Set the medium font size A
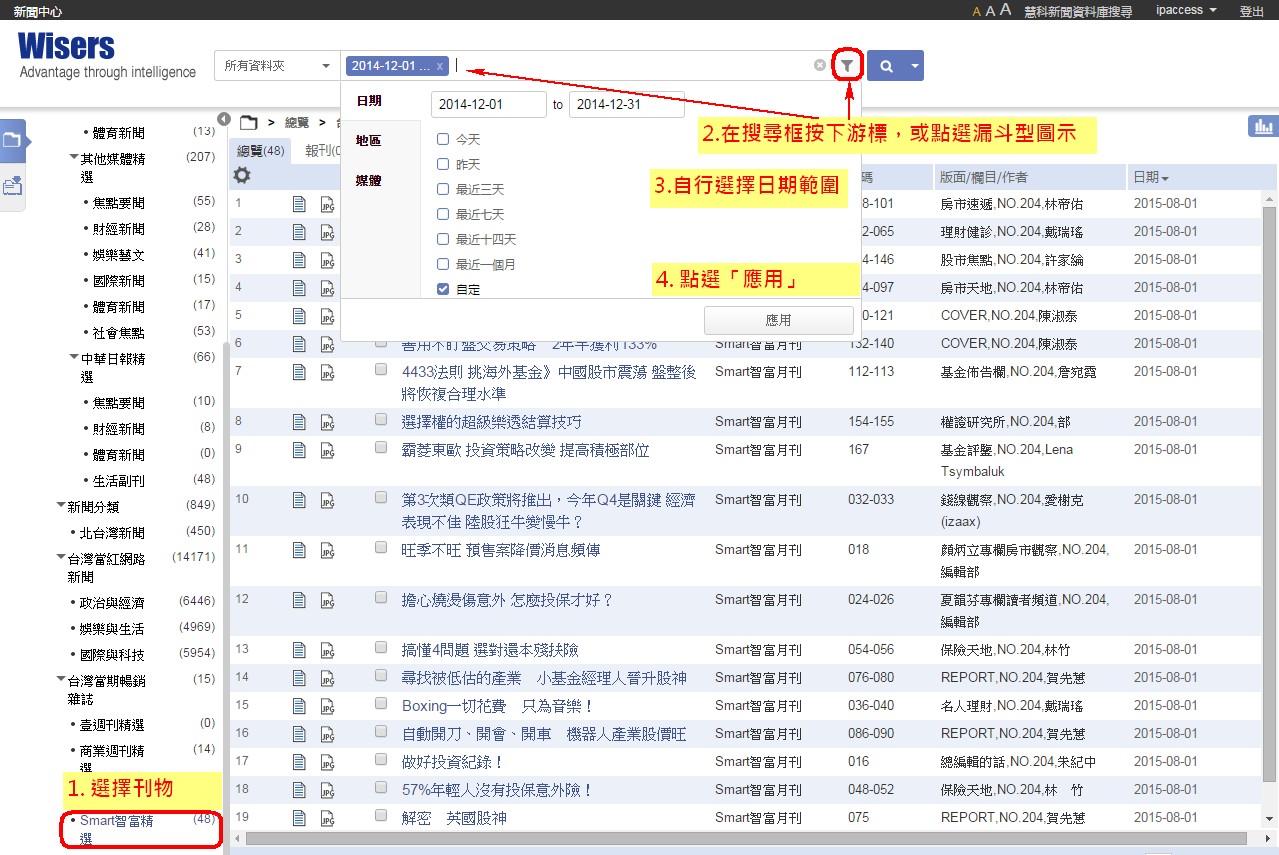This screenshot has height=855, width=1279. [990, 11]
